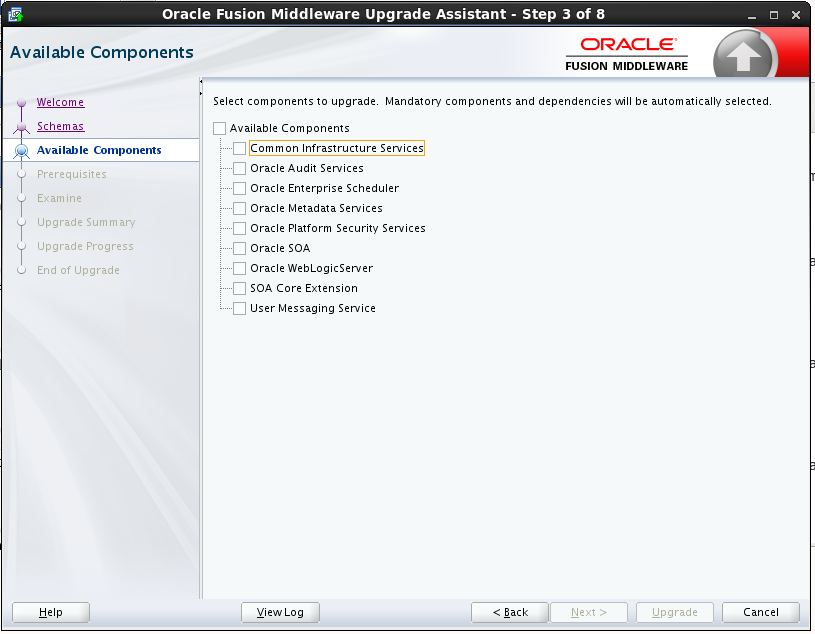The width and height of the screenshot is (815, 634).
Task: Click the Common Infrastructure Services label
Action: [337, 148]
